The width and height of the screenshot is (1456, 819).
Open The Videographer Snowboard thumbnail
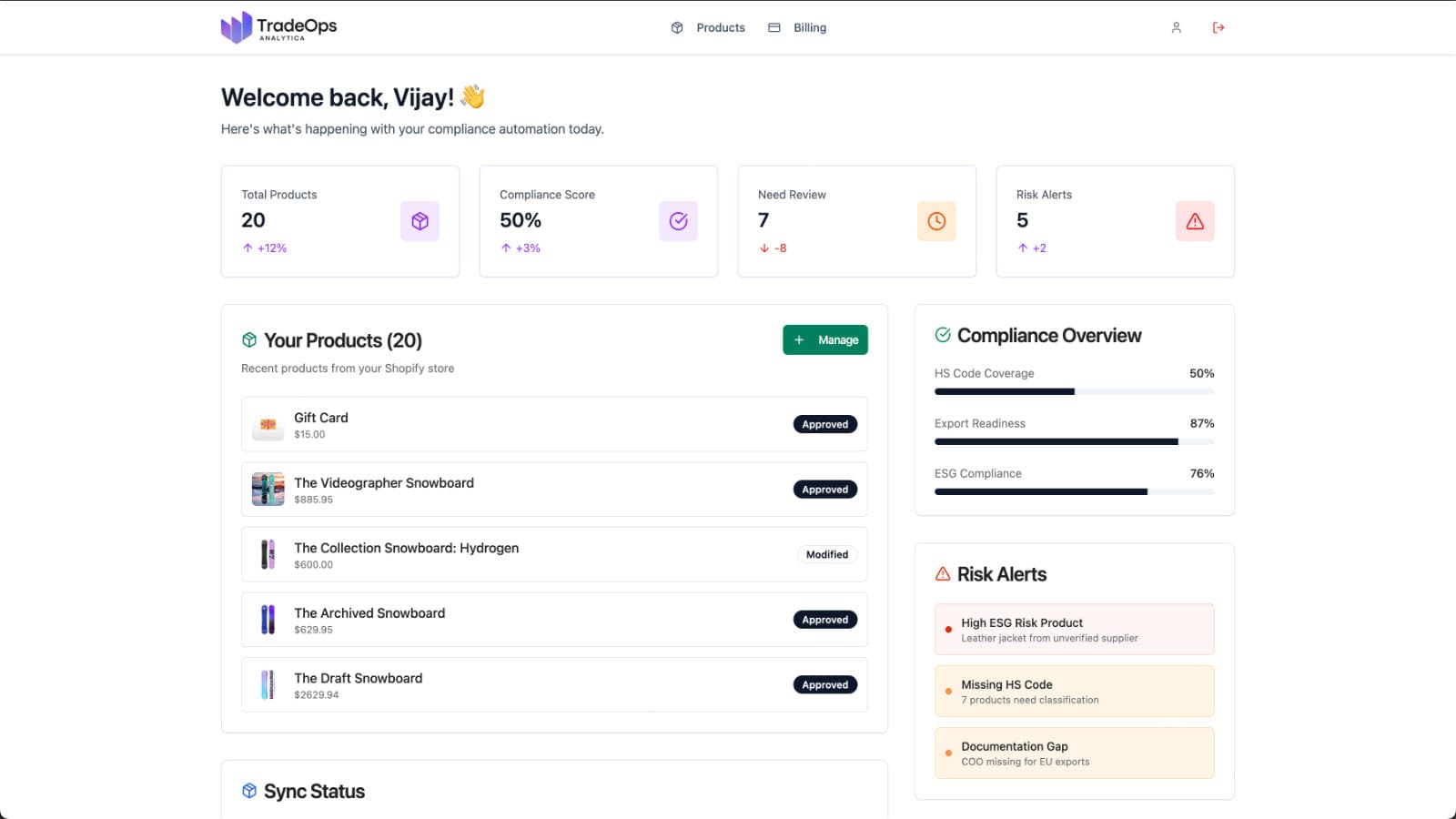268,490
